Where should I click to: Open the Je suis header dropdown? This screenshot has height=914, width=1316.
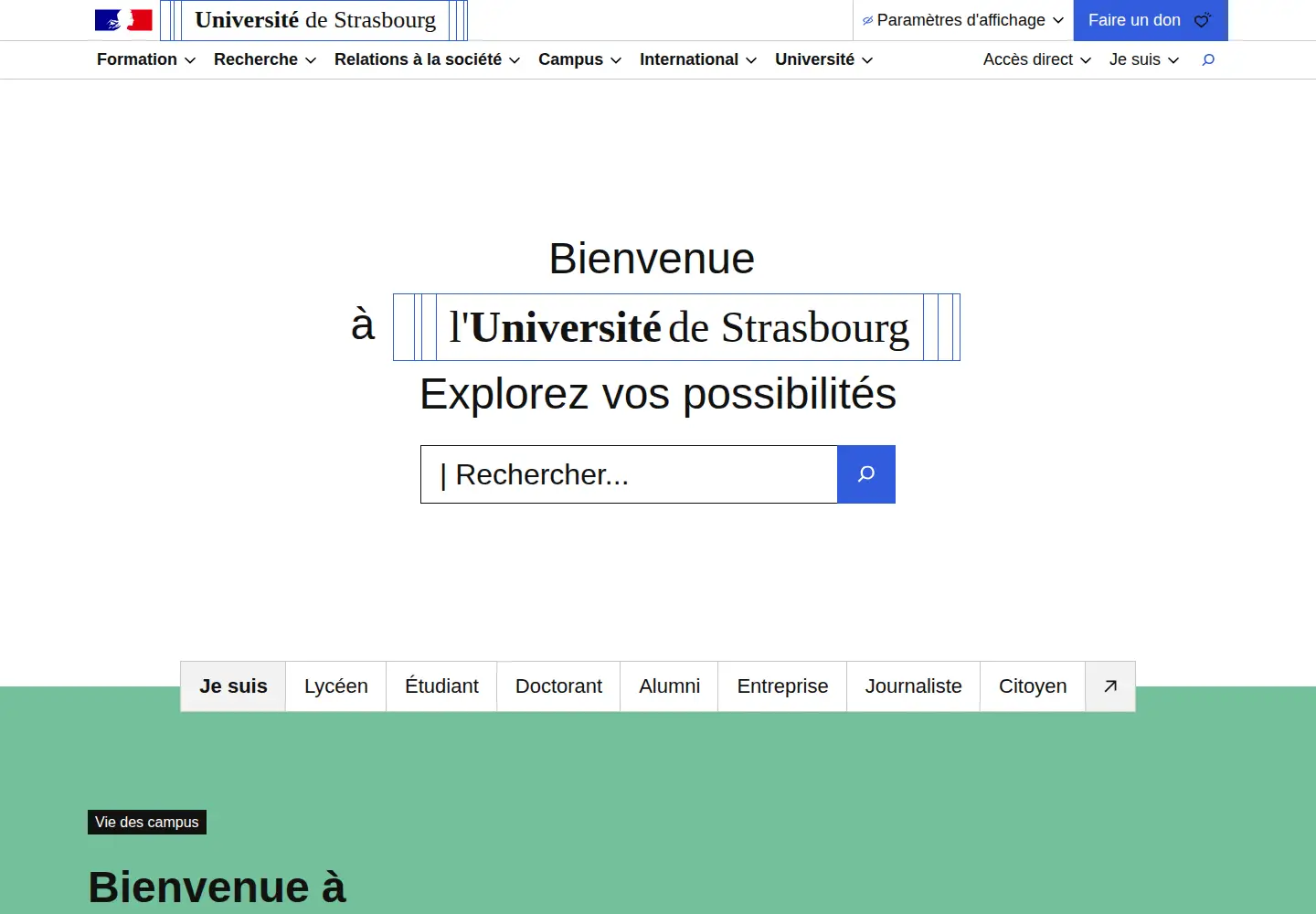(1144, 59)
